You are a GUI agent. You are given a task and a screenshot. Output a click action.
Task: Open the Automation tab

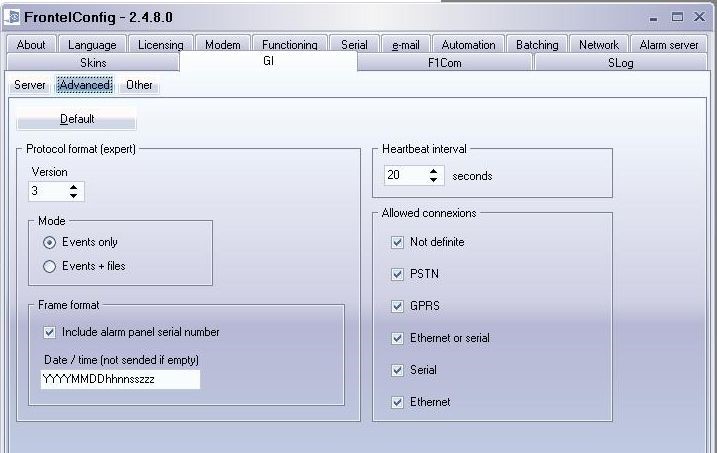468,45
